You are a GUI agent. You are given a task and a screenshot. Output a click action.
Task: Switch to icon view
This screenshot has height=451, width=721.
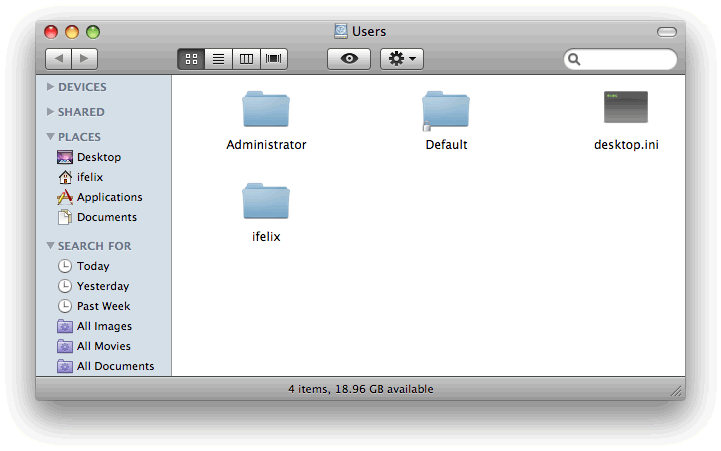click(x=191, y=59)
